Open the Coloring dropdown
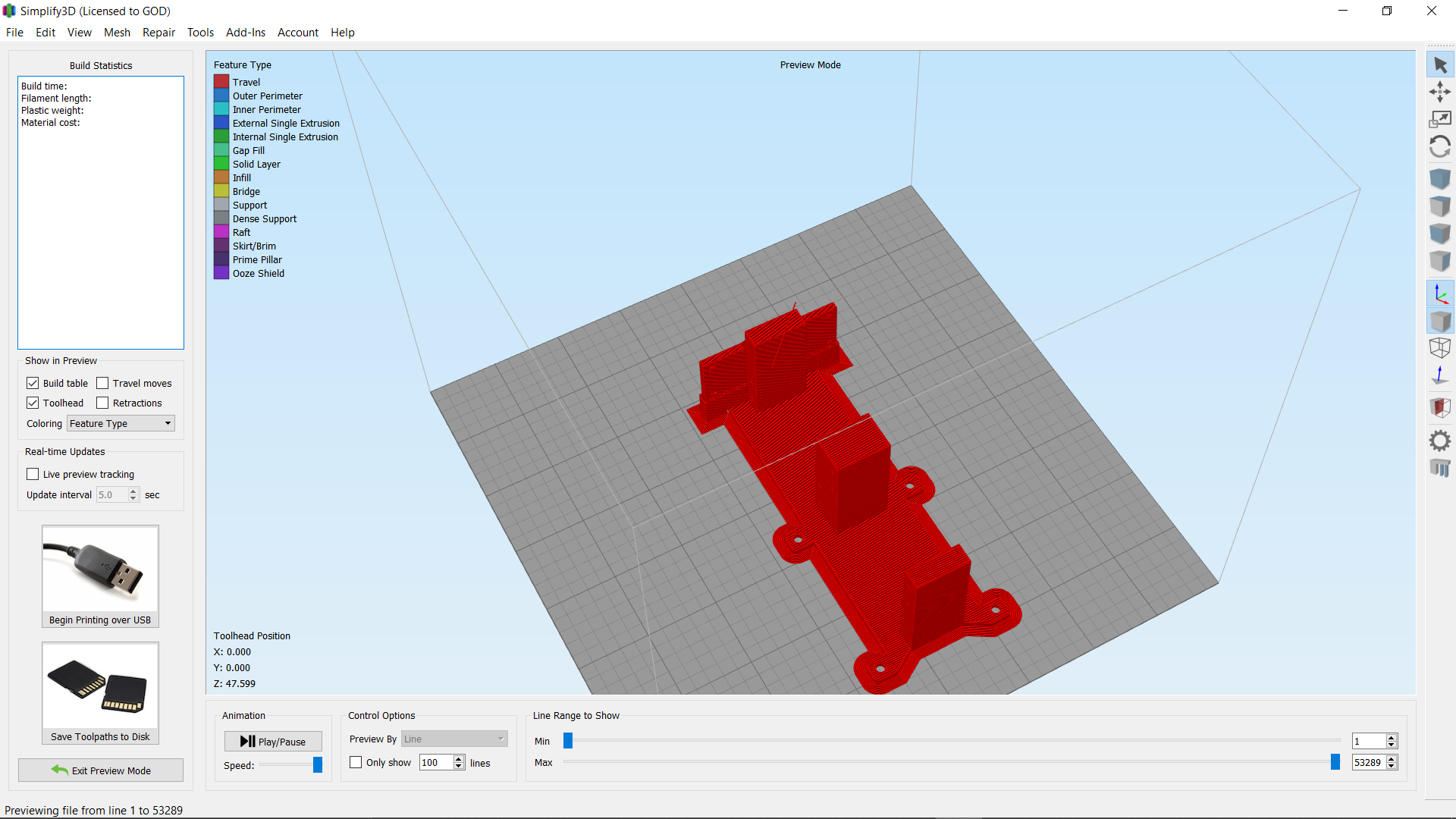This screenshot has width=1456, height=819. point(120,423)
